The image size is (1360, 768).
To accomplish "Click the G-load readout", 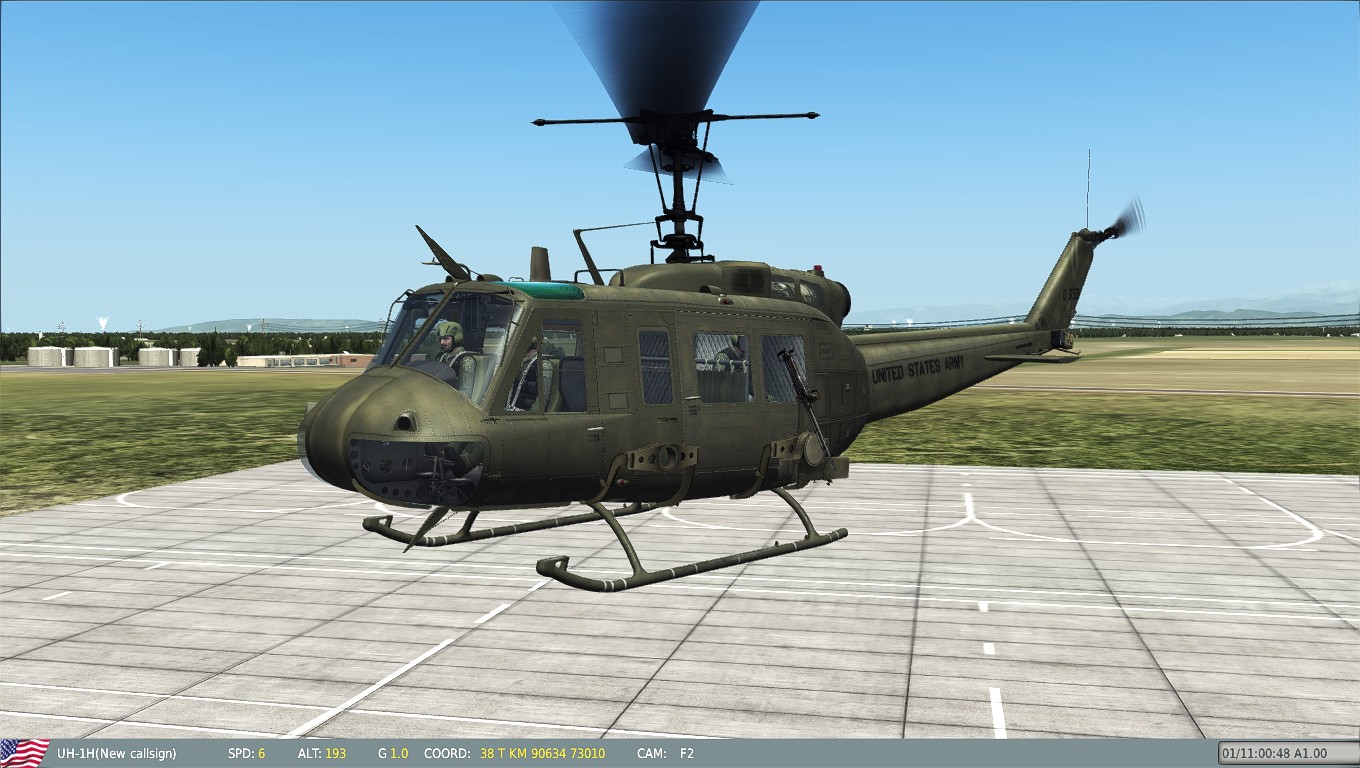I will pos(392,753).
